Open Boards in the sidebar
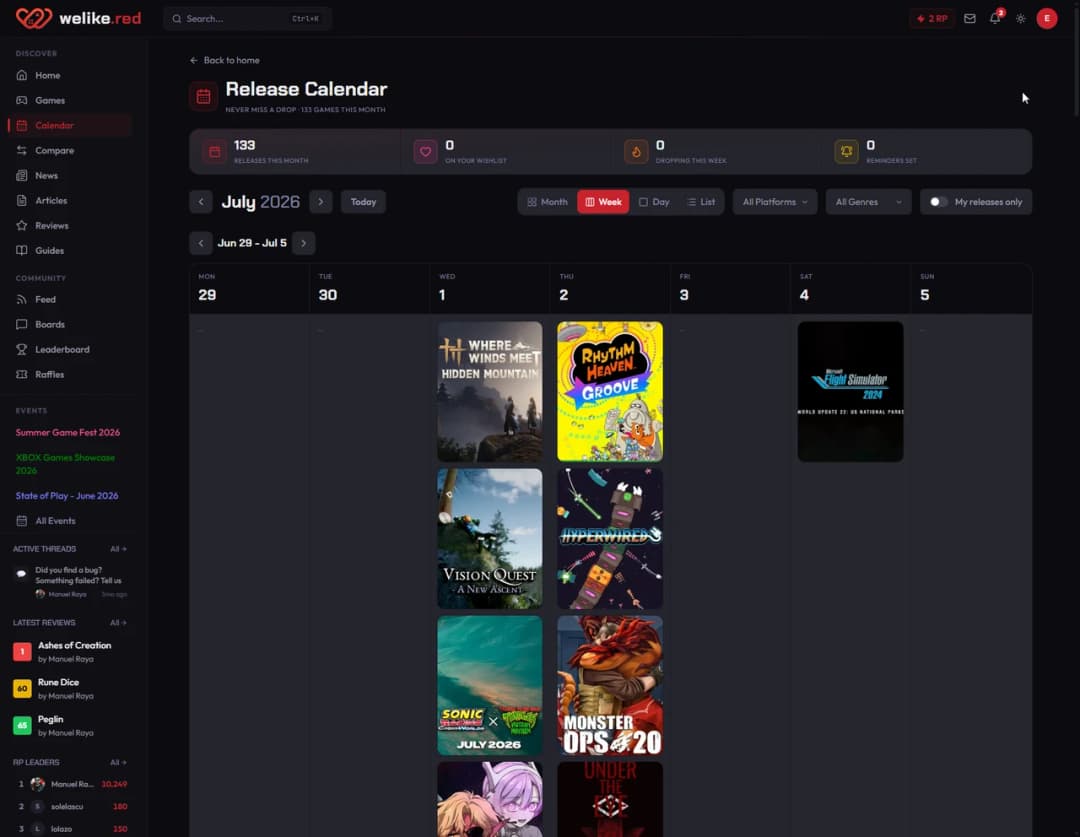 click(69, 324)
